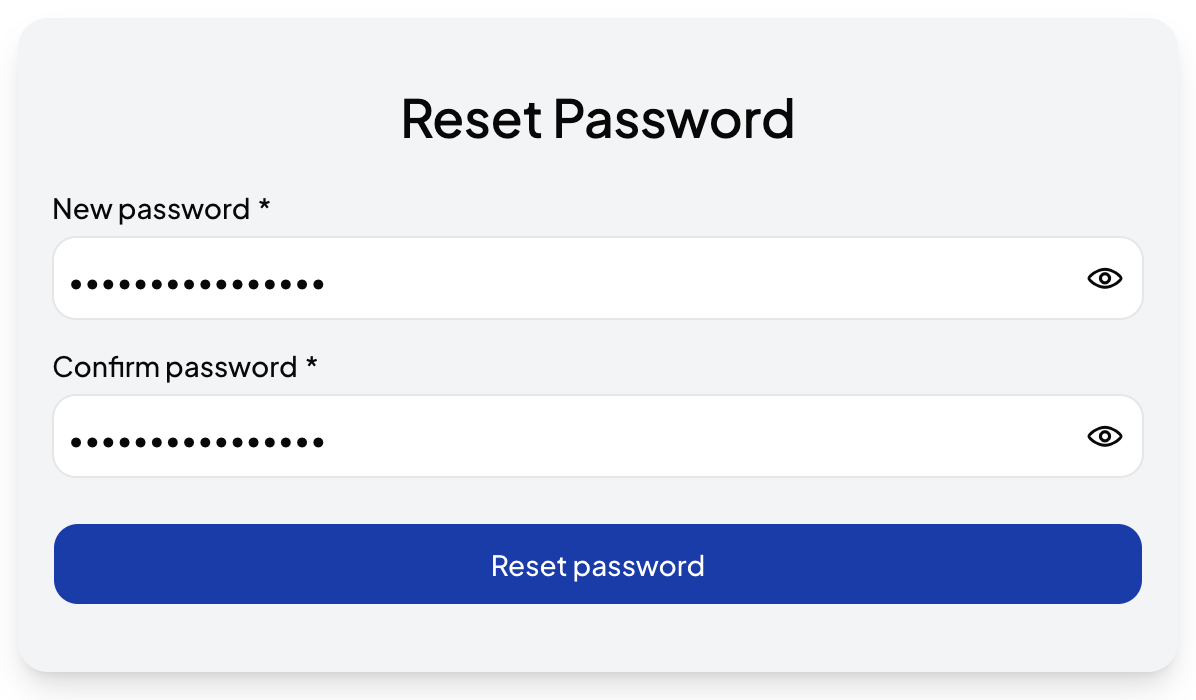Click the Reset Password heading
Viewport: 1196px width, 700px height.
(x=597, y=118)
